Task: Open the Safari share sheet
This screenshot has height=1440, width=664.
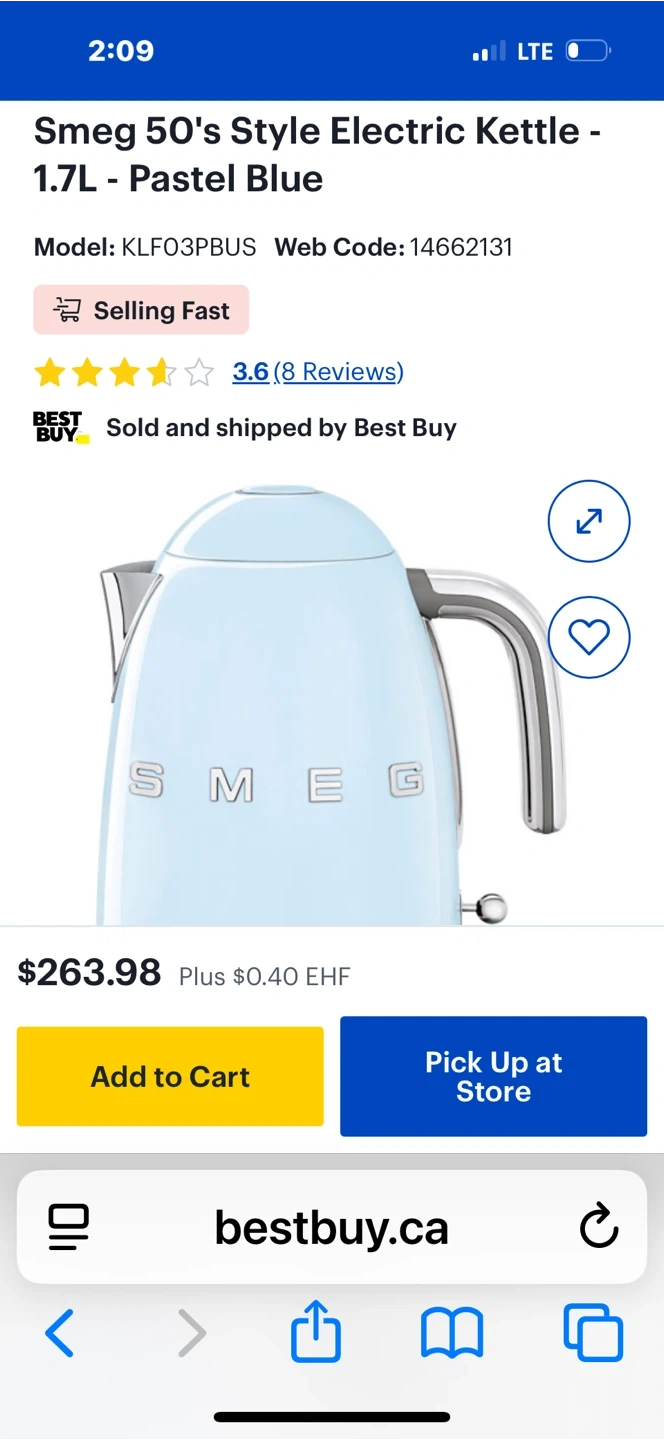Action: (316, 1331)
